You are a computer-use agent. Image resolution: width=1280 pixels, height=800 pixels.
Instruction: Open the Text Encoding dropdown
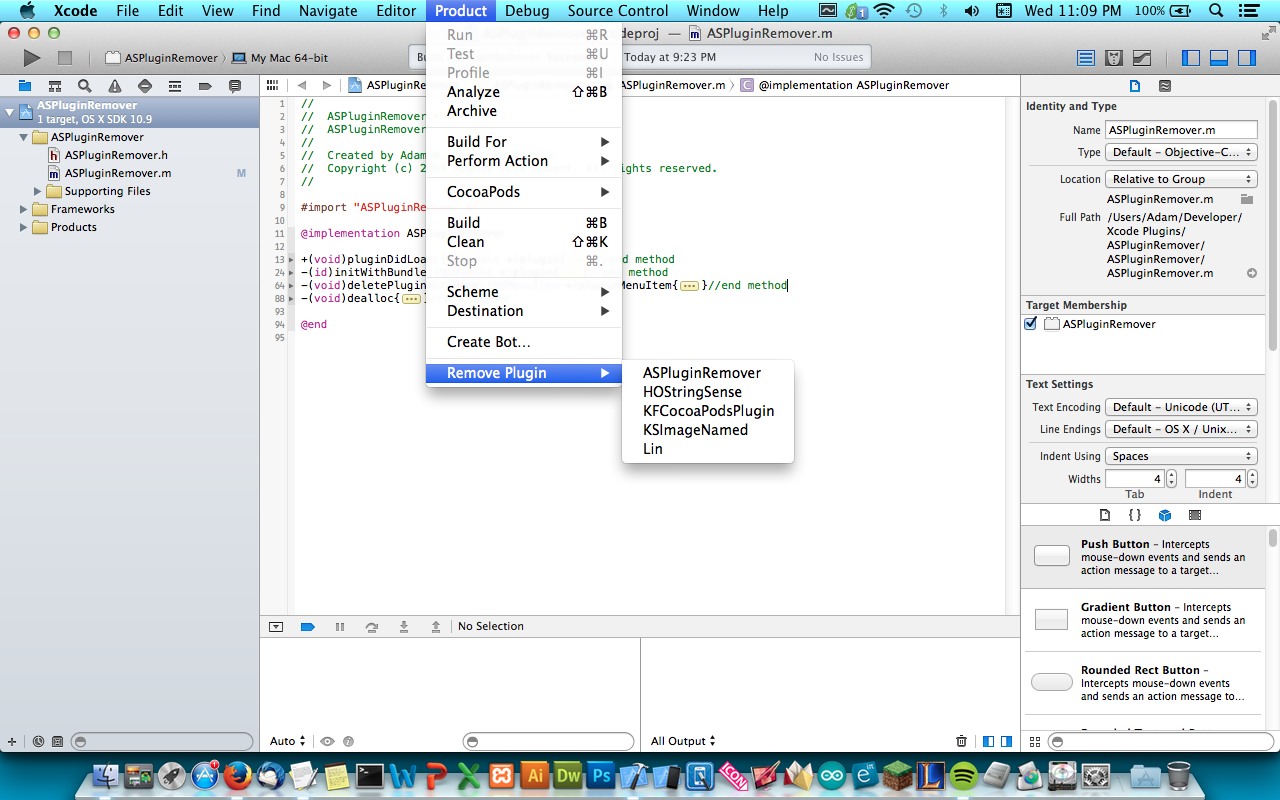(1181, 407)
